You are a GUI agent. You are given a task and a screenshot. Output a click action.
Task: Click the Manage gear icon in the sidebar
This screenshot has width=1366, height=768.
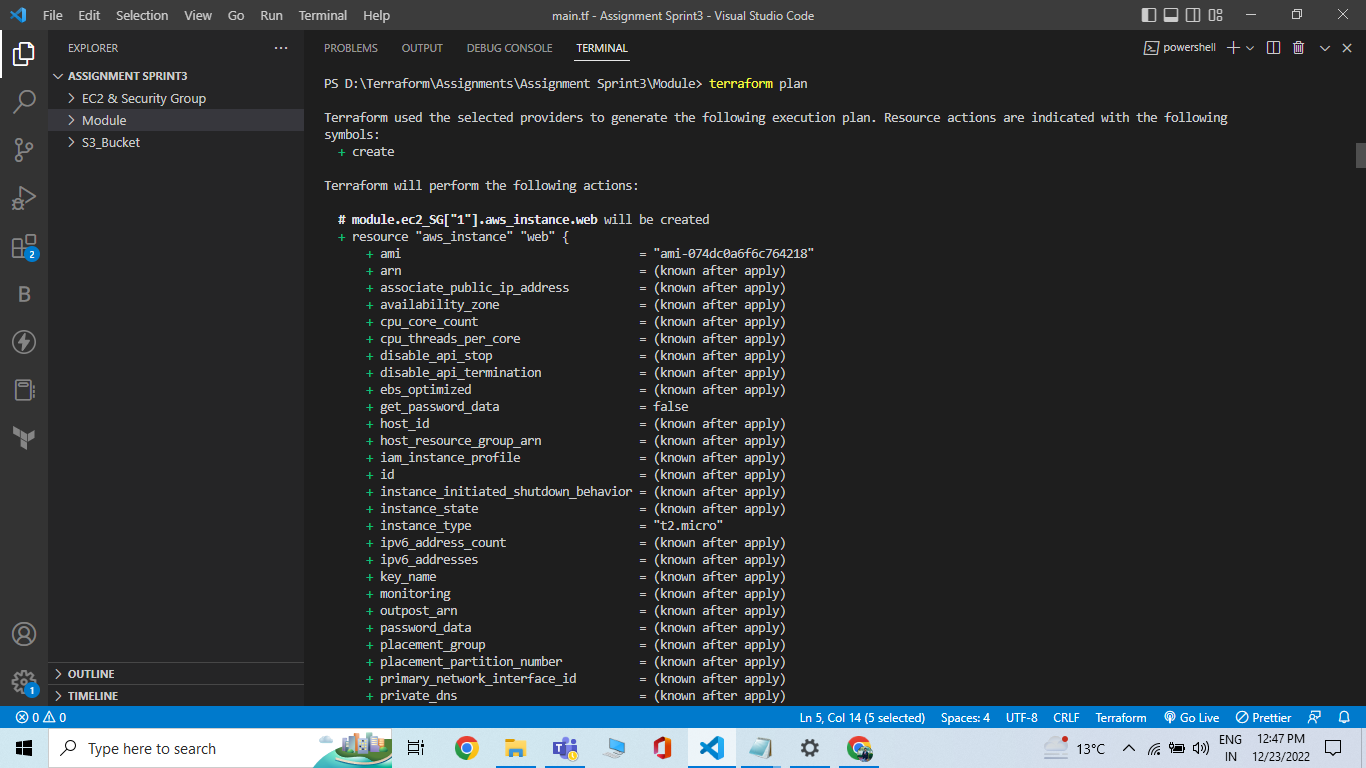click(x=24, y=682)
